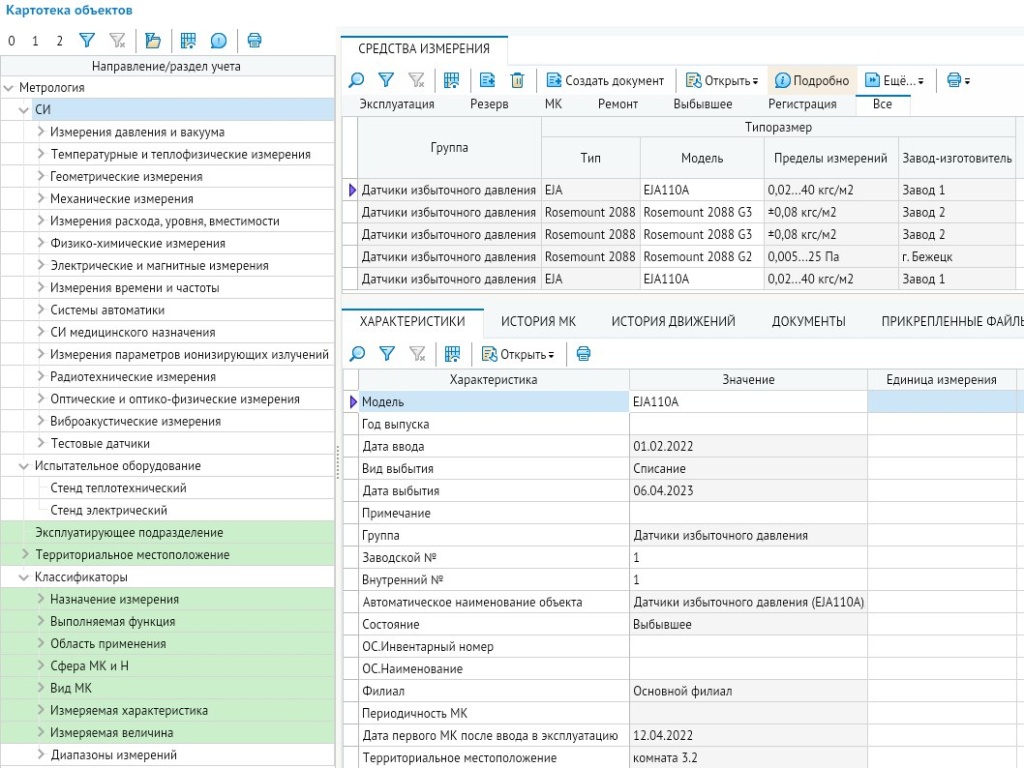Click the clear filter icon in instruments toolbar
The height and width of the screenshot is (768, 1024).
417,80
